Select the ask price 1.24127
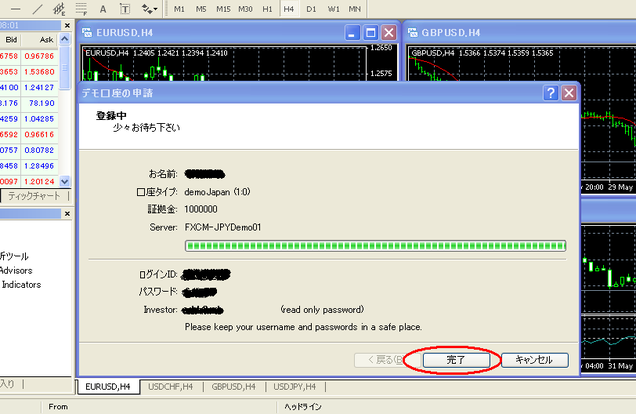636x414 pixels. point(39,87)
